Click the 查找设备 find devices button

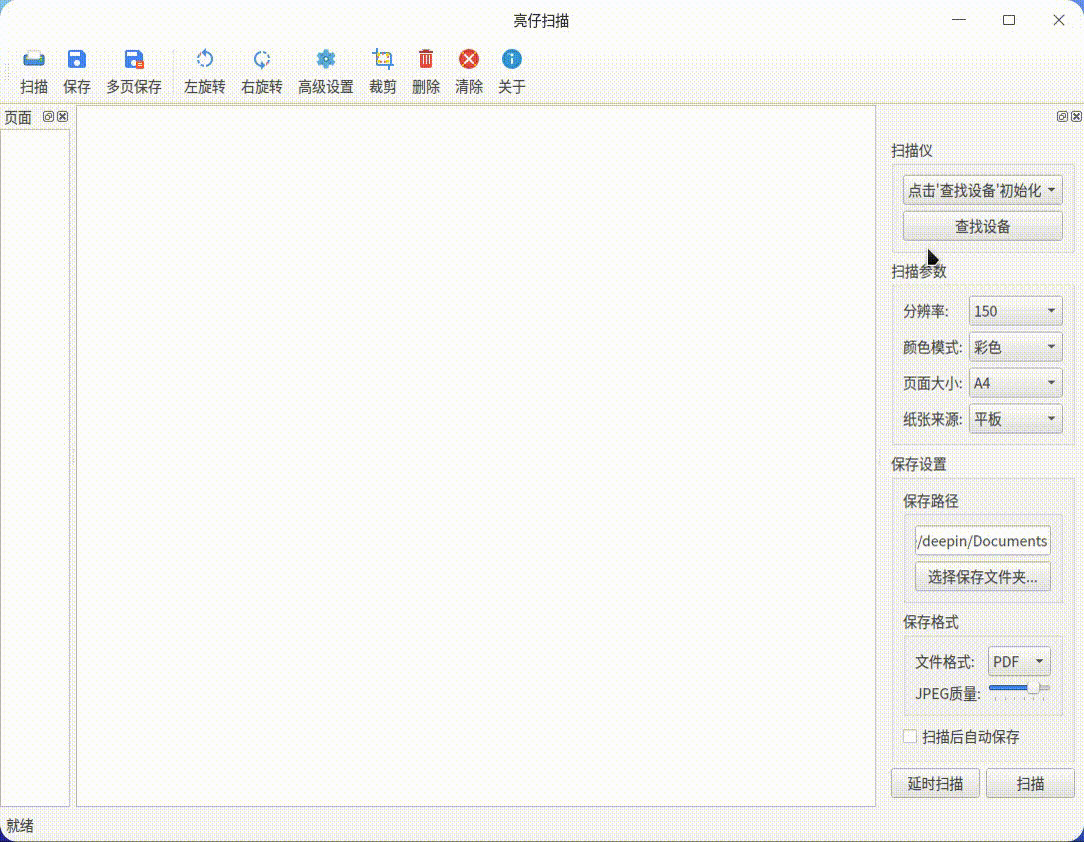982,226
